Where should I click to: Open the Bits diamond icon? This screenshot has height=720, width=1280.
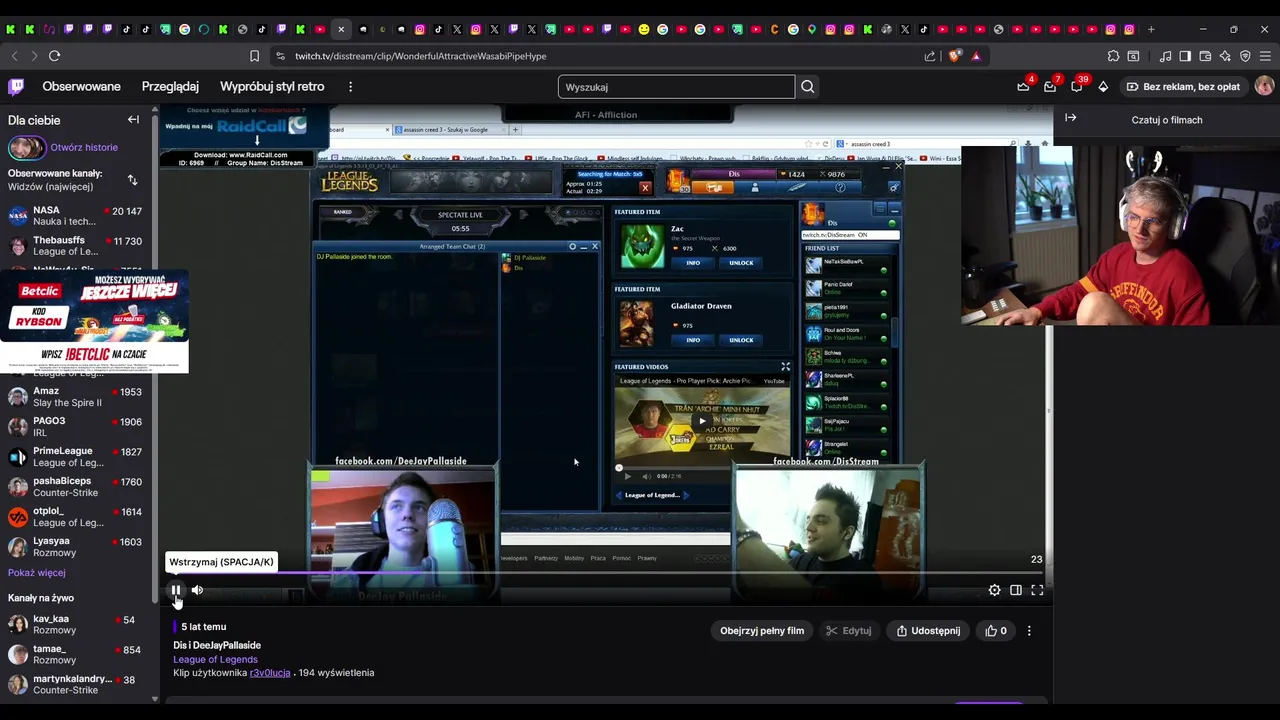pos(1103,87)
